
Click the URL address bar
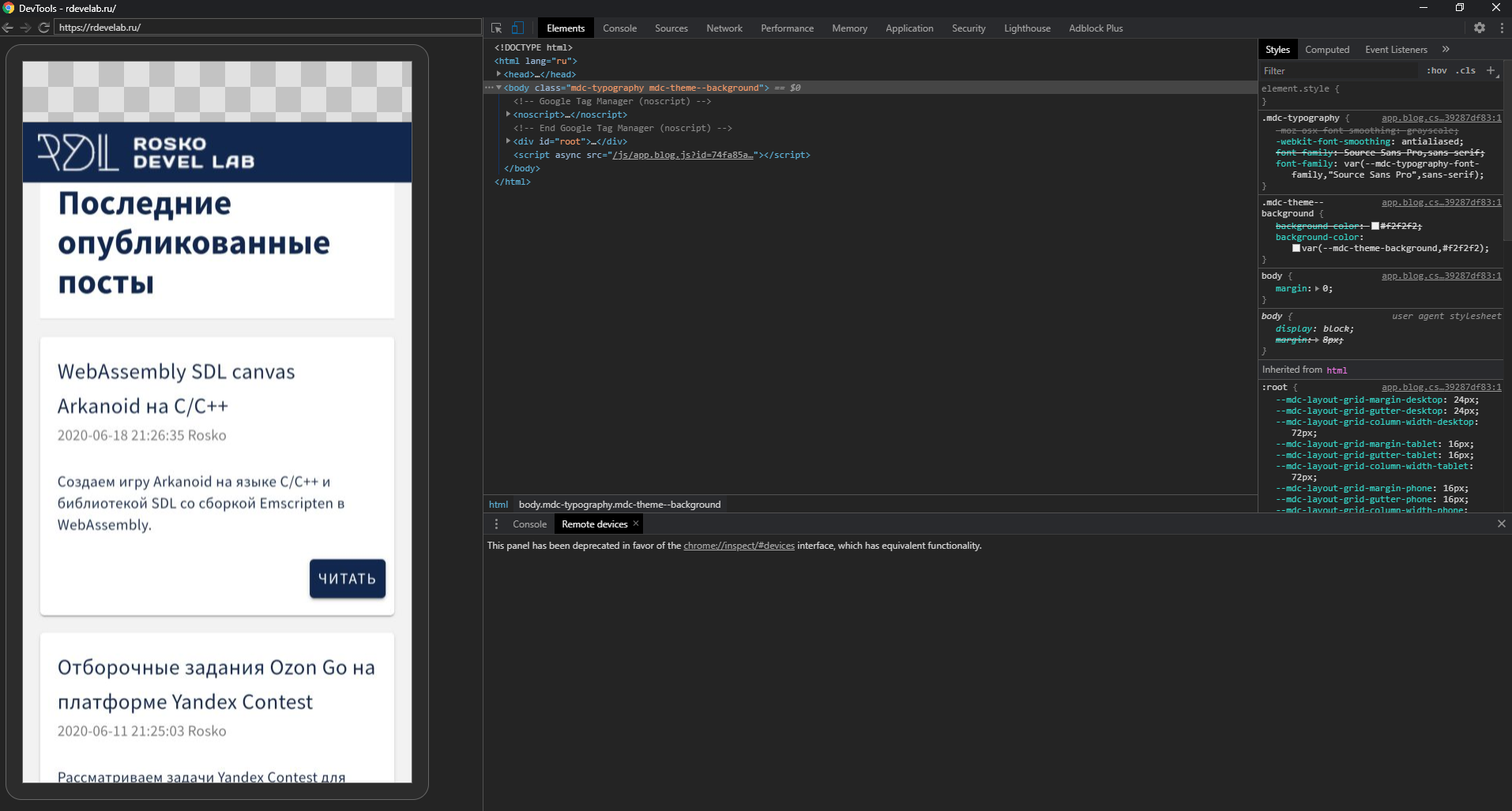pos(268,27)
